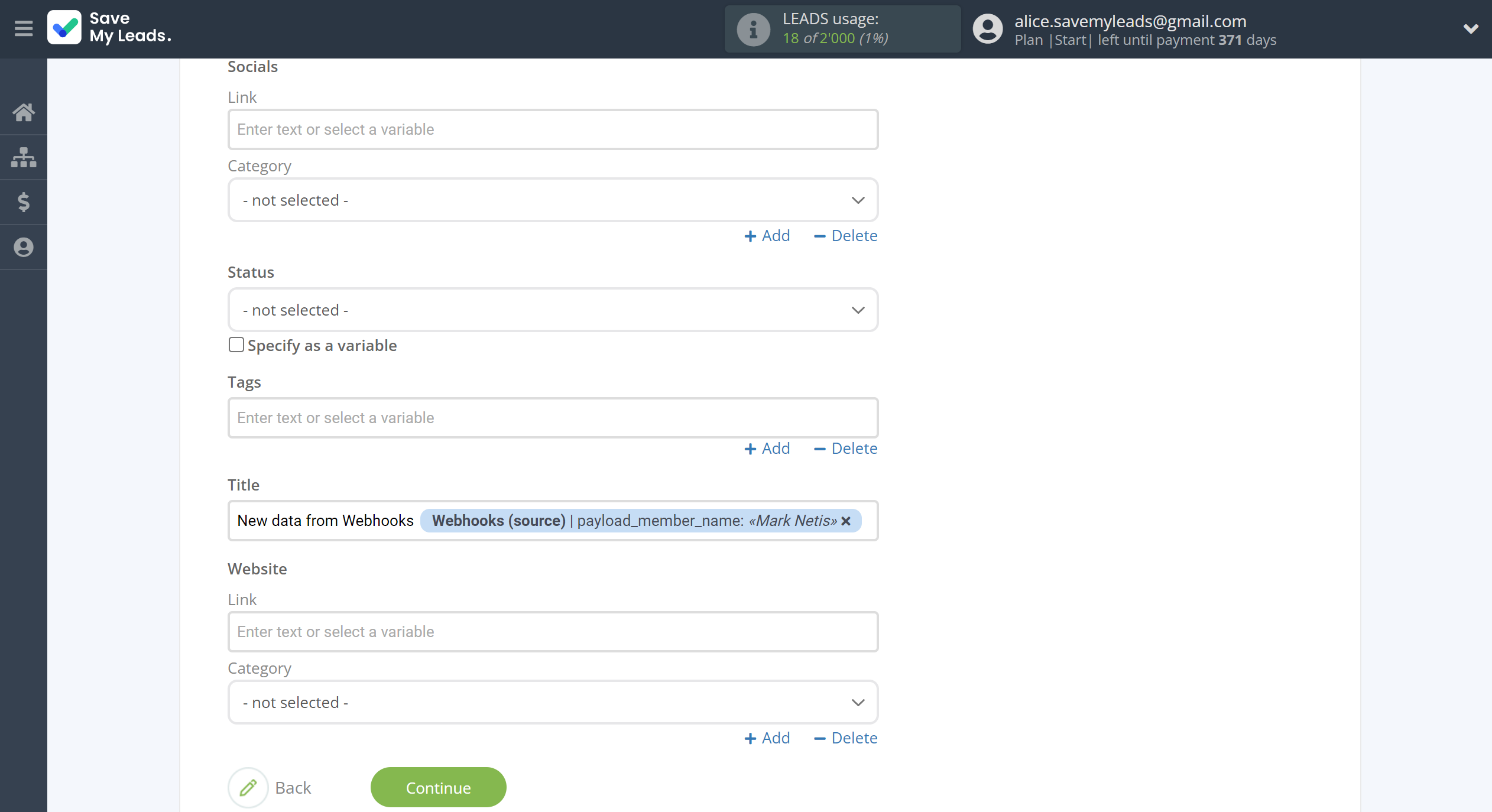Click the pencil Back icon
The height and width of the screenshot is (812, 1492).
pos(248,788)
